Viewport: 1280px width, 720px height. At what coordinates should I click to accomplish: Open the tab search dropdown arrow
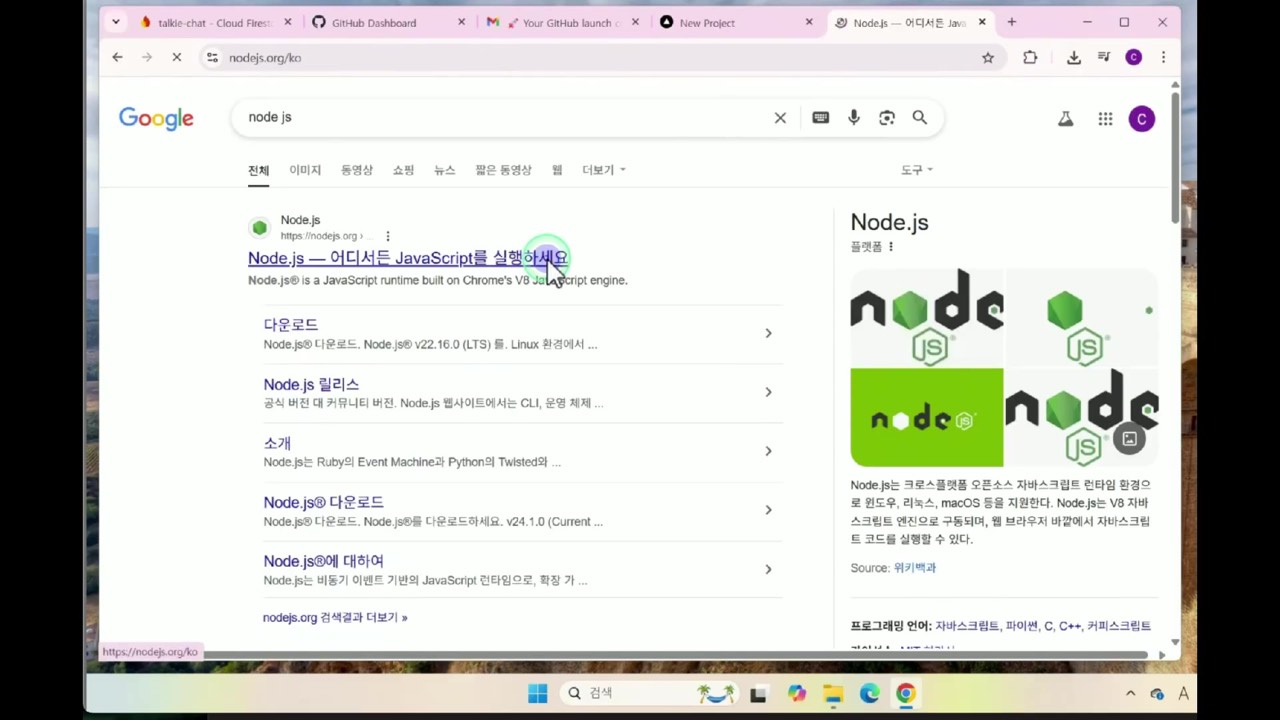[x=116, y=22]
